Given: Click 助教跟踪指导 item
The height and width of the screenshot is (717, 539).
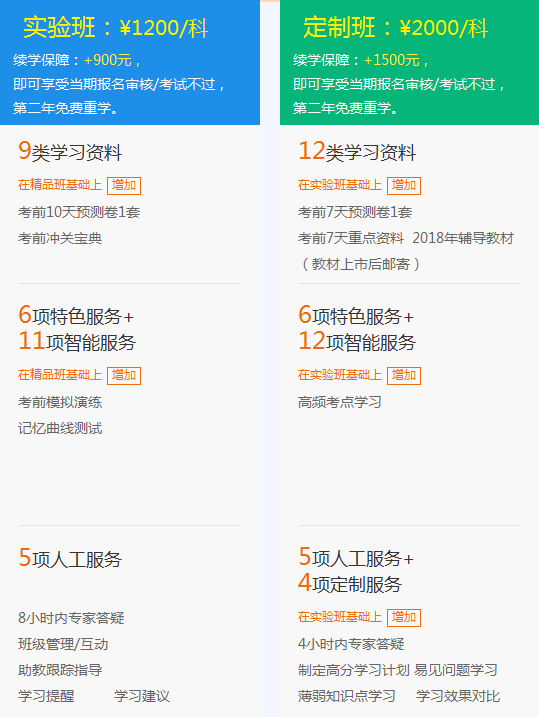Looking at the screenshot, I should [60, 670].
